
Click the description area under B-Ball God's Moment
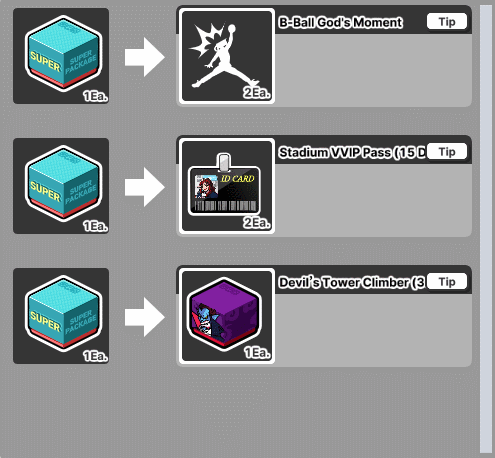click(x=373, y=70)
